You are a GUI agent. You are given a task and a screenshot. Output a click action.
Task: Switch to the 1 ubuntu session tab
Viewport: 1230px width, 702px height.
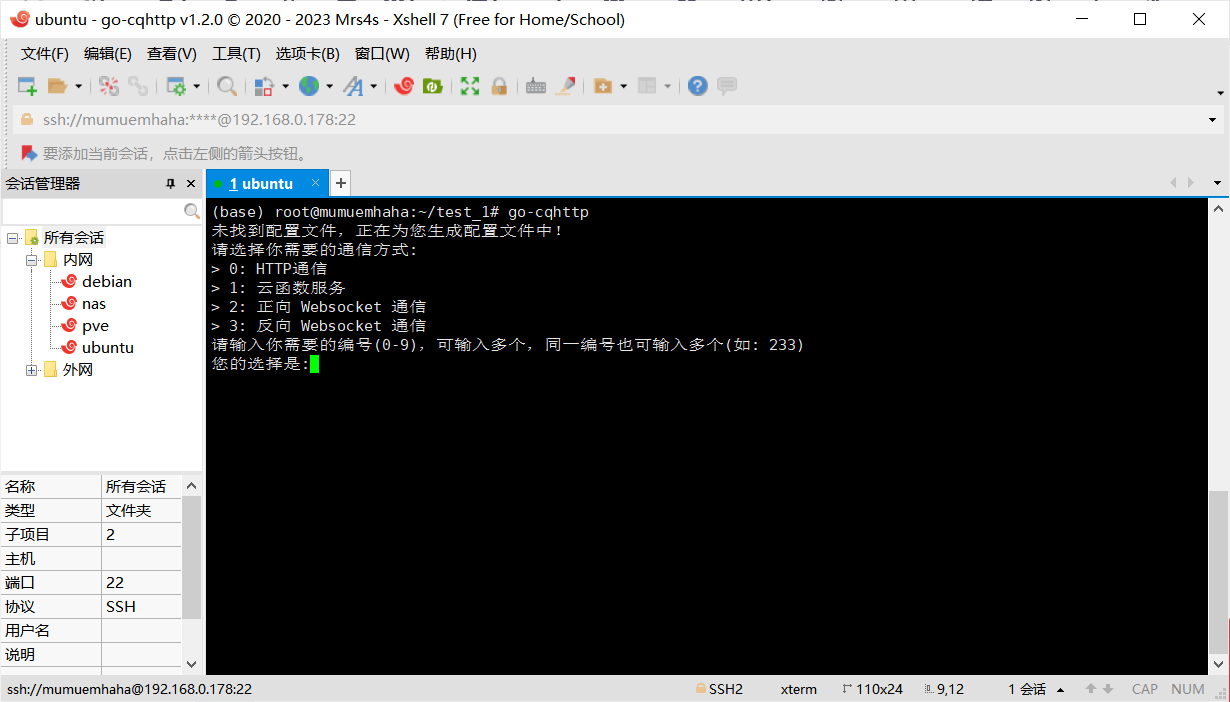point(261,184)
